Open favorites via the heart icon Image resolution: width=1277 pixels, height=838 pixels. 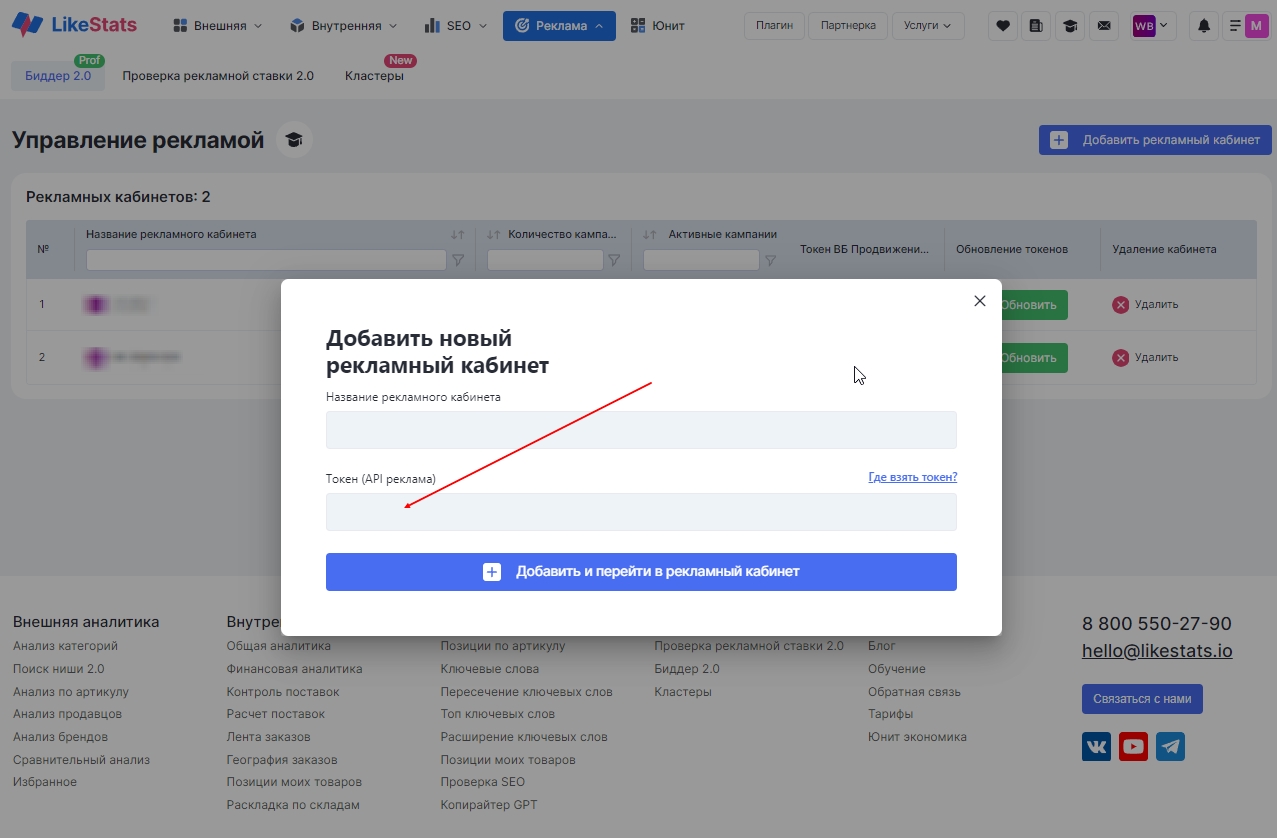1003,26
